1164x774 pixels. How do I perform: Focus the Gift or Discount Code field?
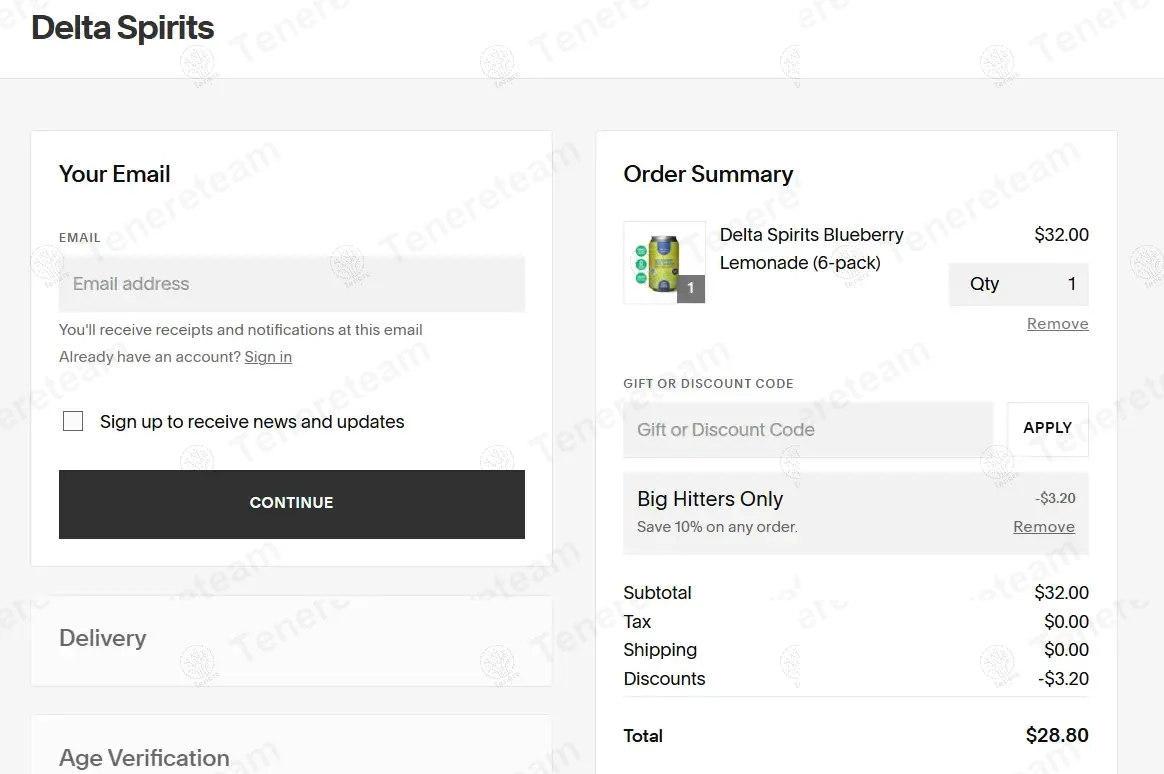808,430
